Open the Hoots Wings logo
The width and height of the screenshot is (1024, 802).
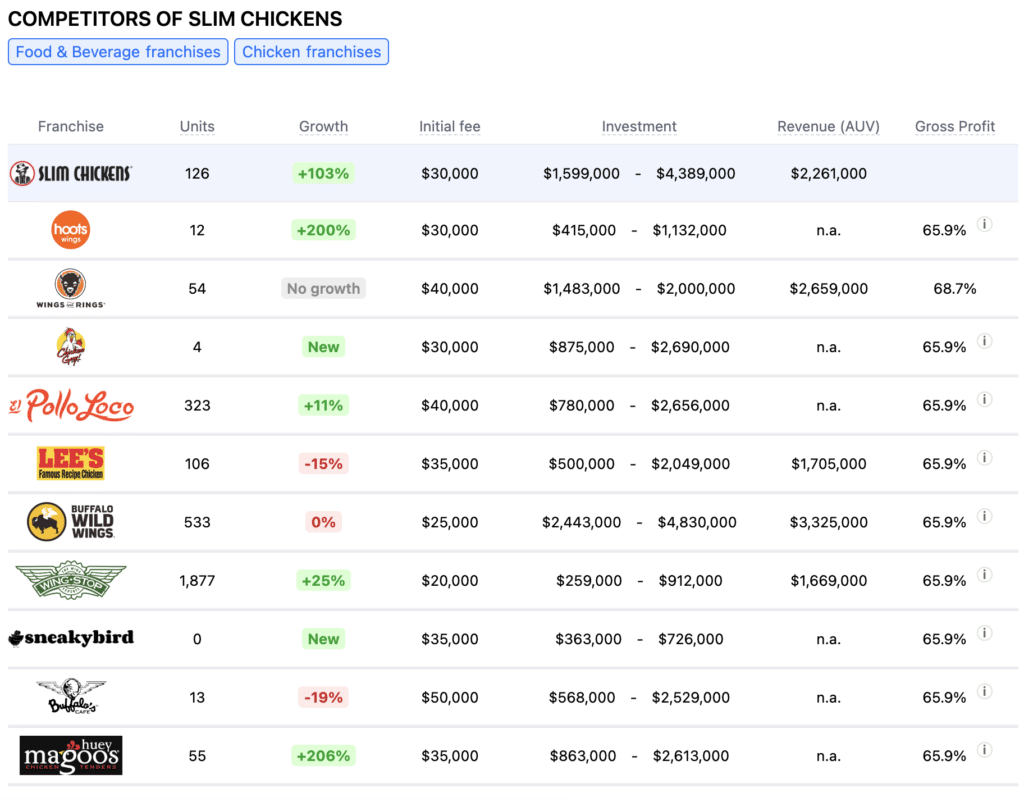(71, 230)
